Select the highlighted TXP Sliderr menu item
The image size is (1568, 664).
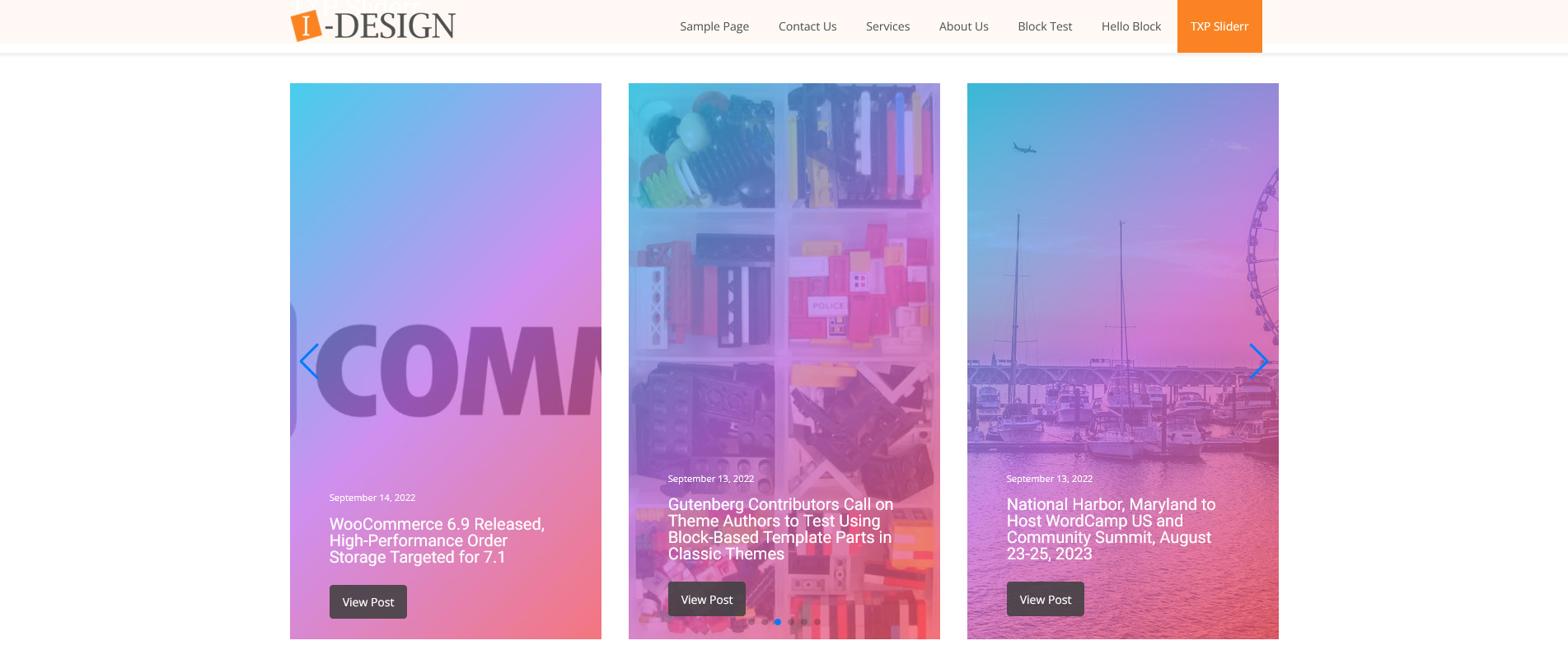[x=1219, y=26]
